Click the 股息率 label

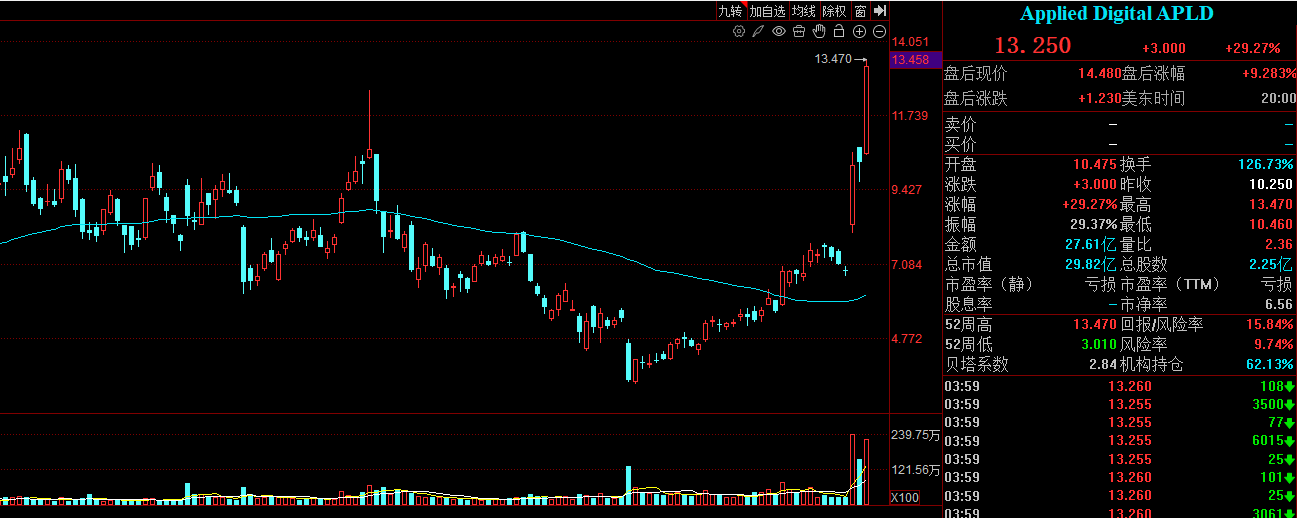(968, 304)
